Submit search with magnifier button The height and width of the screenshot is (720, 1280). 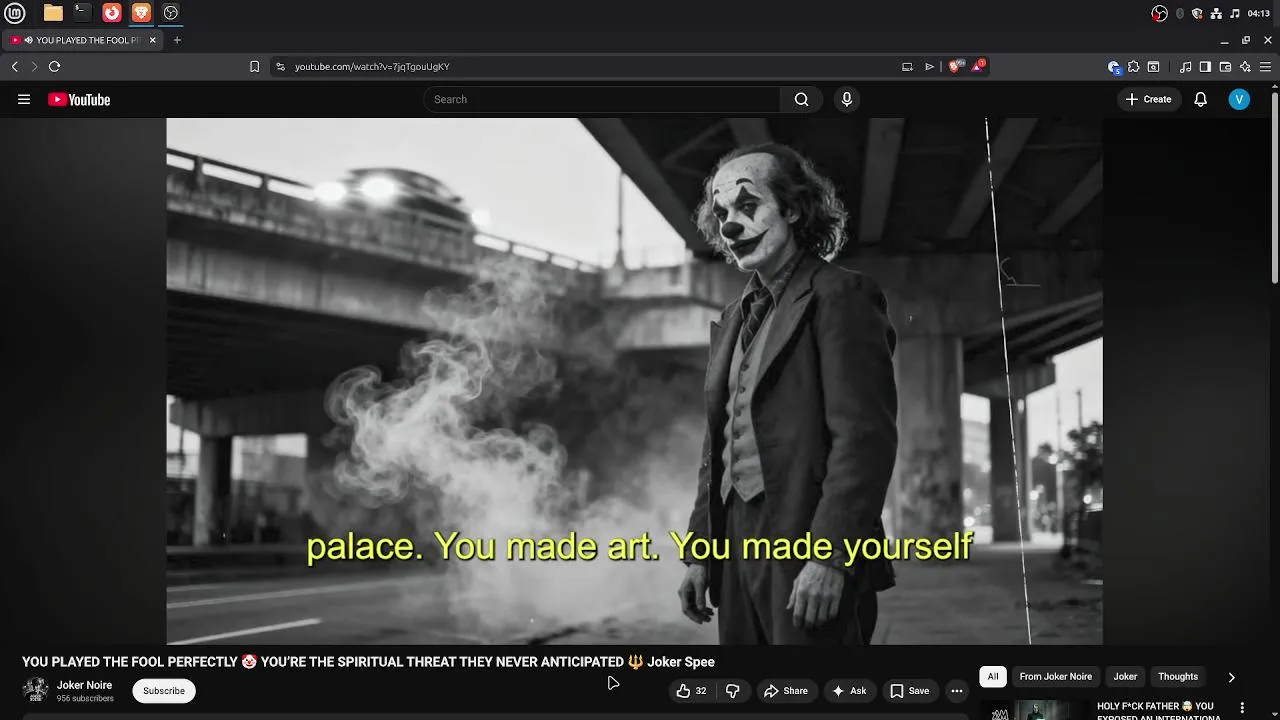[801, 99]
